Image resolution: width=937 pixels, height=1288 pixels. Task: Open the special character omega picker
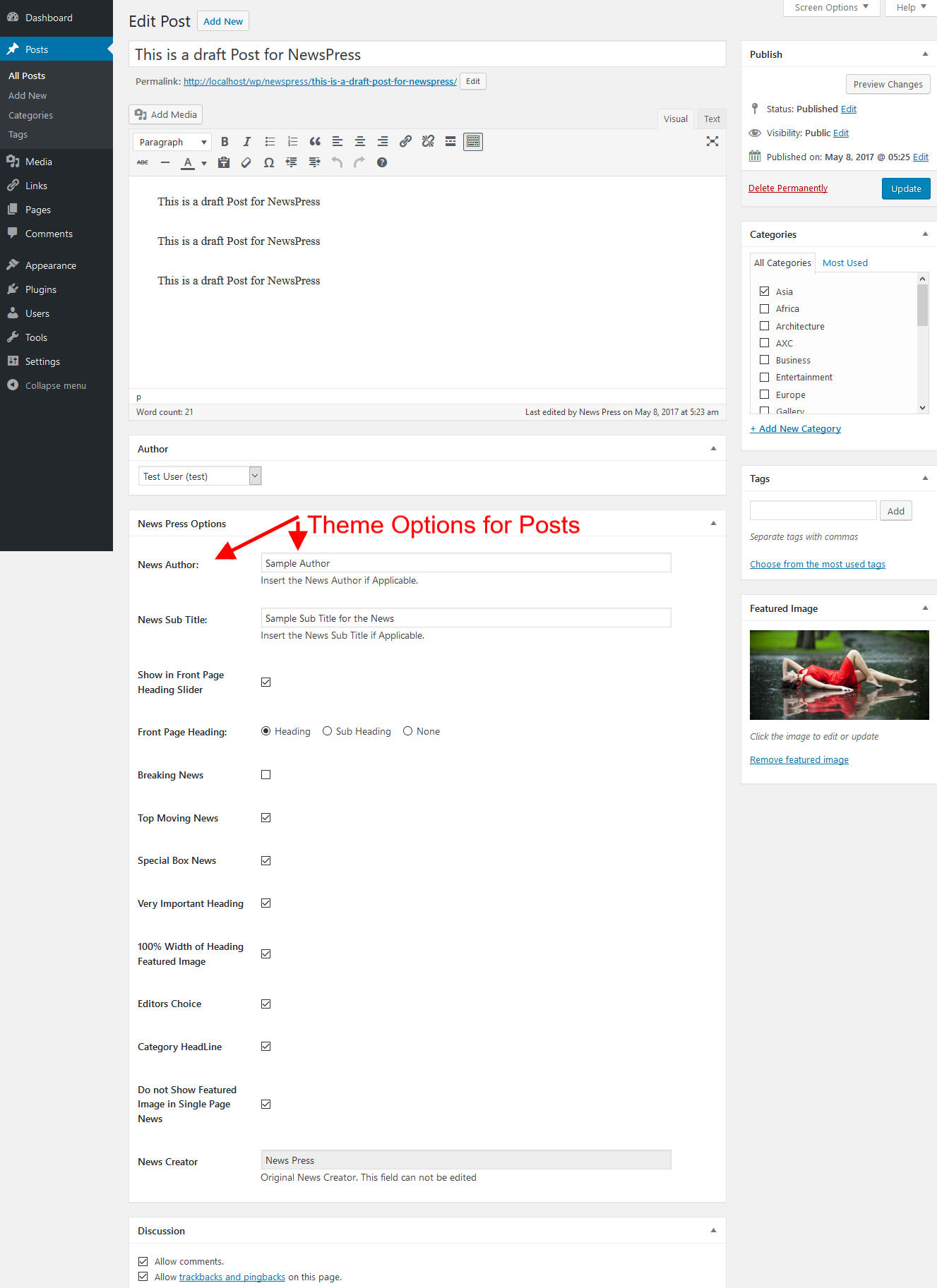[269, 162]
